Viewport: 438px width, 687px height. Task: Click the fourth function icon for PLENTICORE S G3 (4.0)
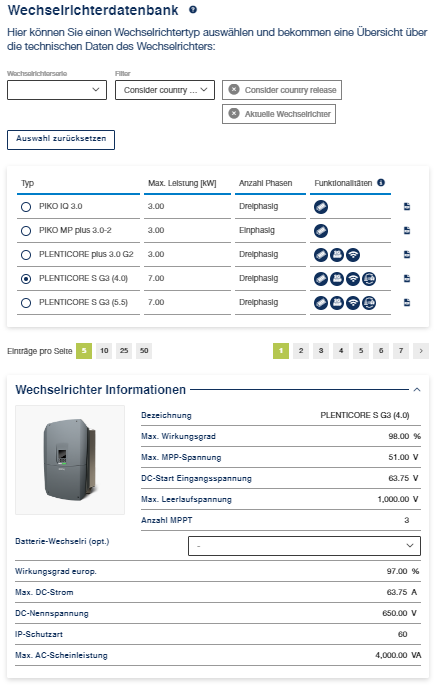pyautogui.click(x=369, y=279)
